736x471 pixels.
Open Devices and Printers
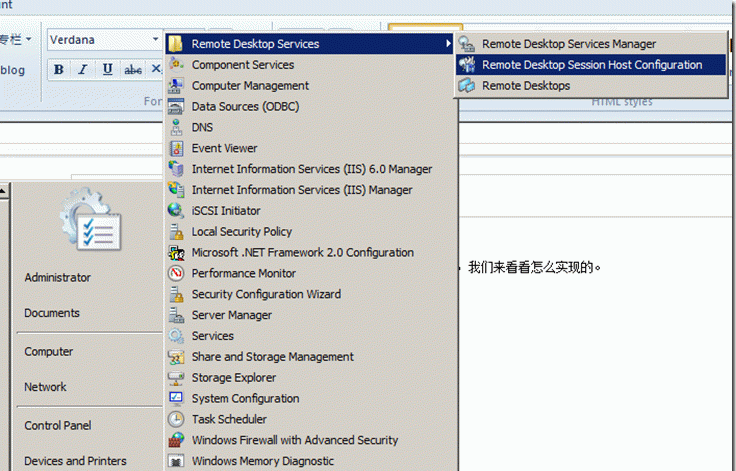tap(76, 461)
